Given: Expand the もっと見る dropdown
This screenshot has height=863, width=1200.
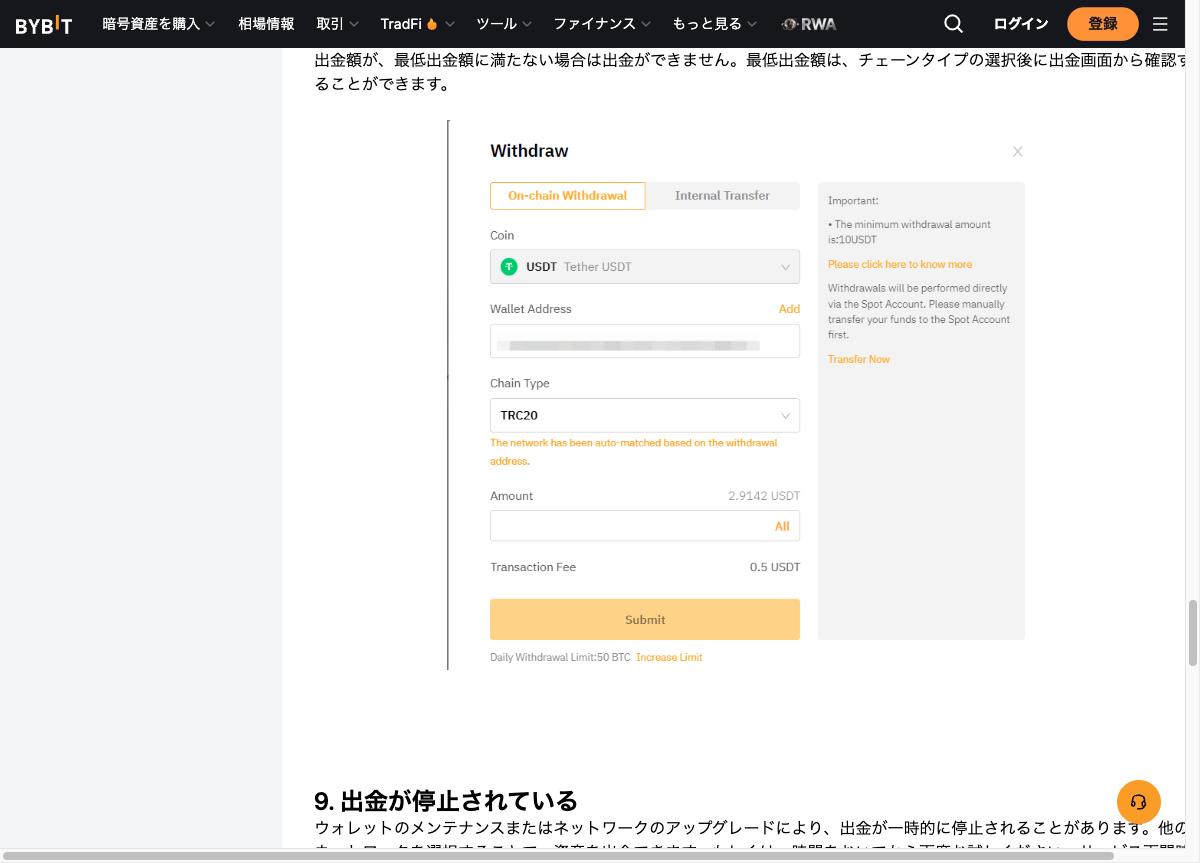Looking at the screenshot, I should click(715, 24).
